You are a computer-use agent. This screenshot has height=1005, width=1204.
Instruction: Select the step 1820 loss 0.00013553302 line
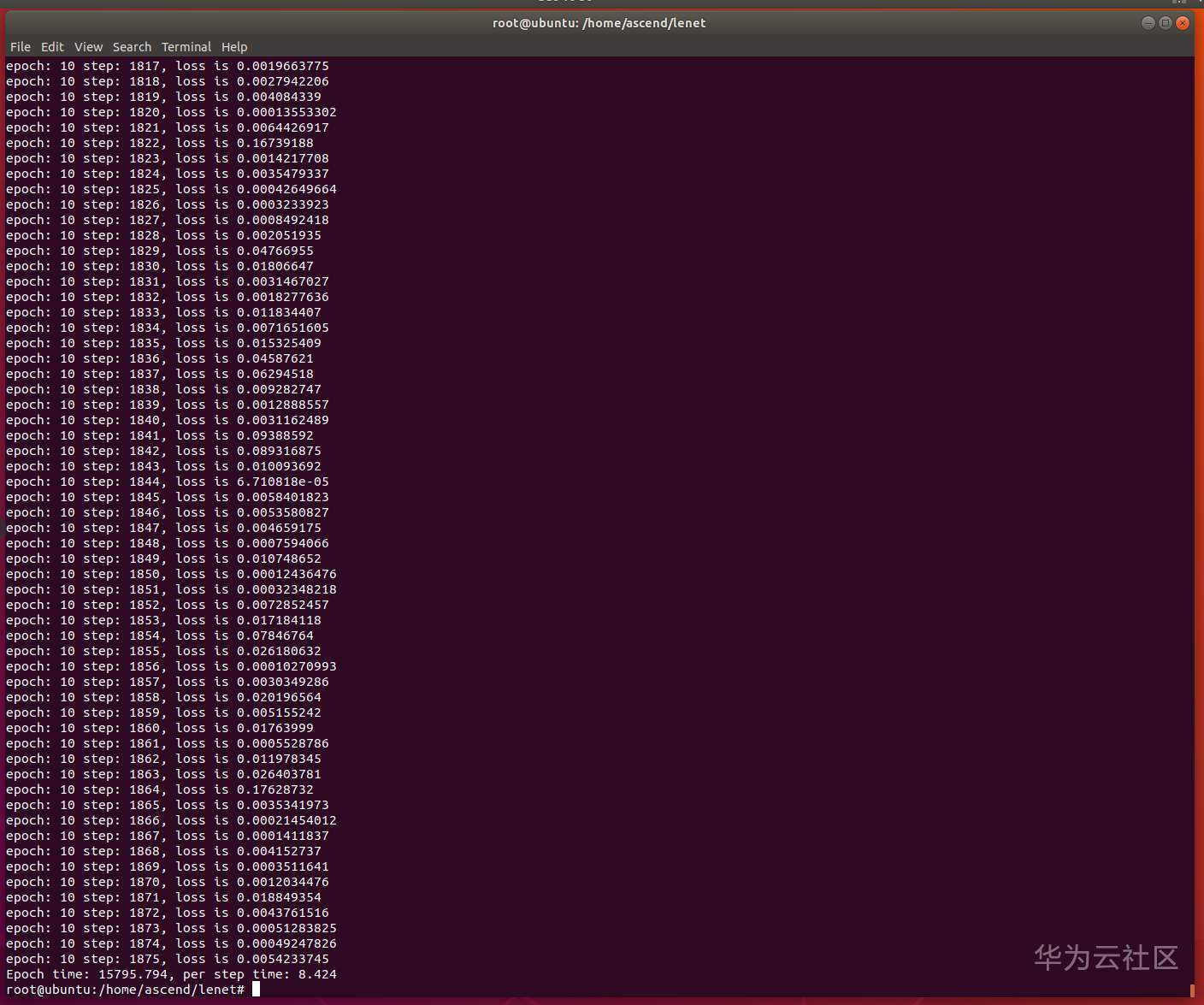pyautogui.click(x=171, y=112)
